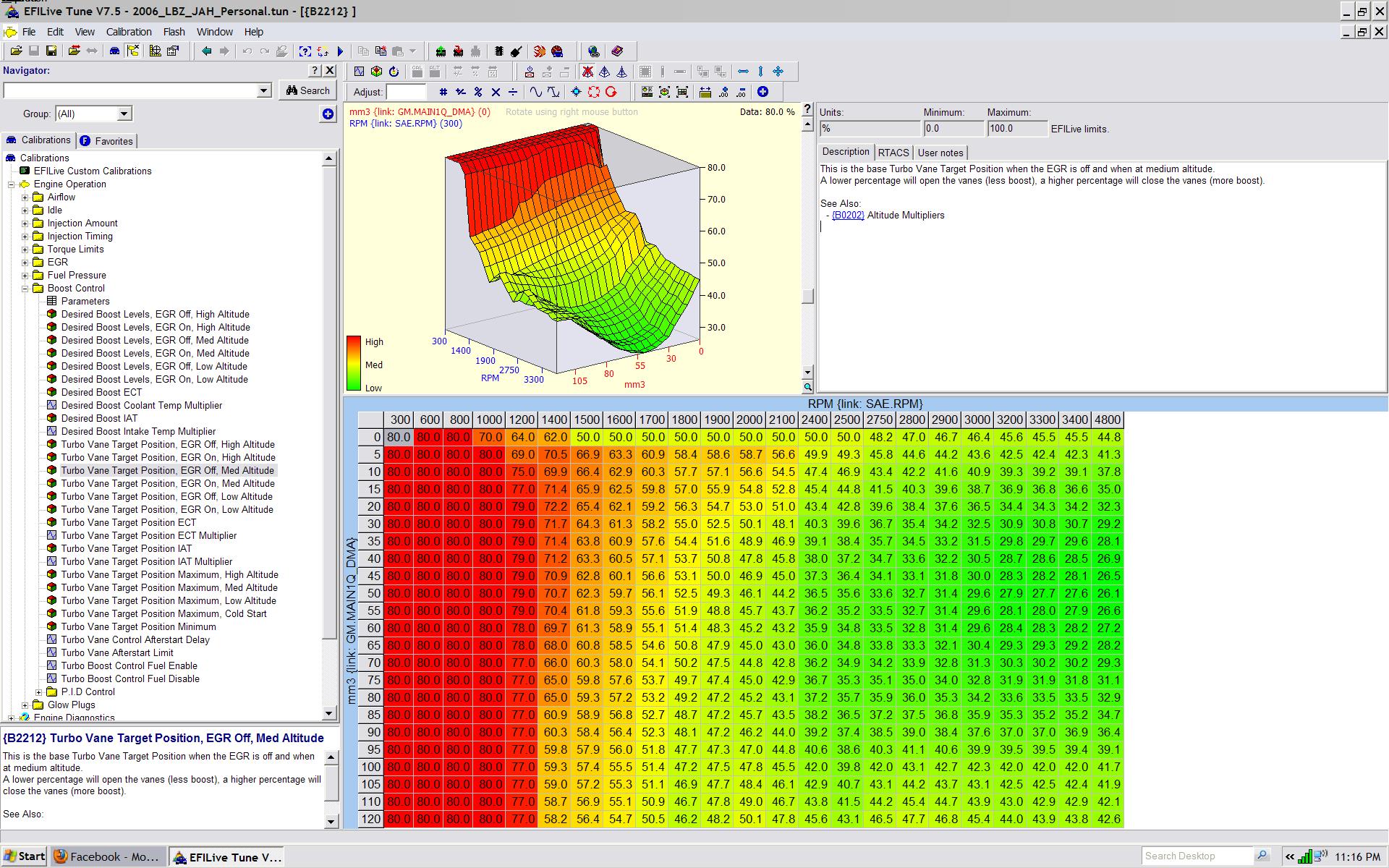Screen dimensions: 1389x868
Task: Click the rotate chart icon
Action: tap(394, 72)
